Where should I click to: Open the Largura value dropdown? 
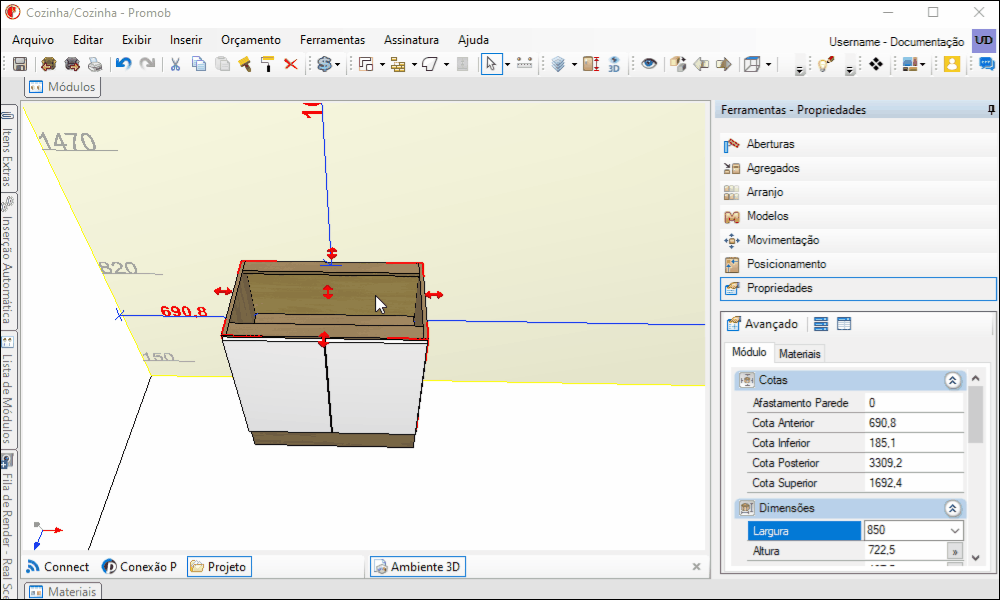[955, 530]
